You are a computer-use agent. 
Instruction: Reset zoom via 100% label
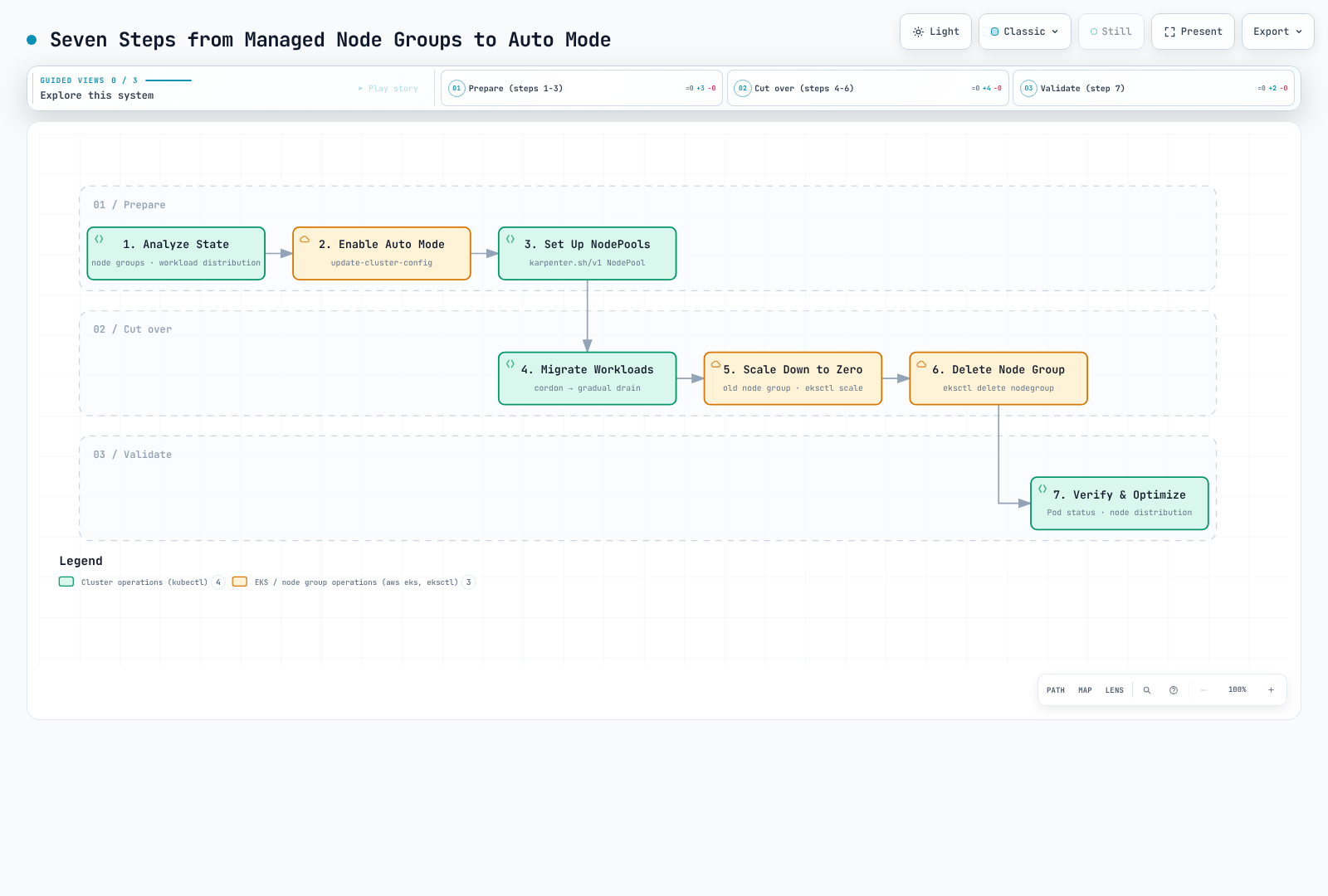[x=1238, y=690]
